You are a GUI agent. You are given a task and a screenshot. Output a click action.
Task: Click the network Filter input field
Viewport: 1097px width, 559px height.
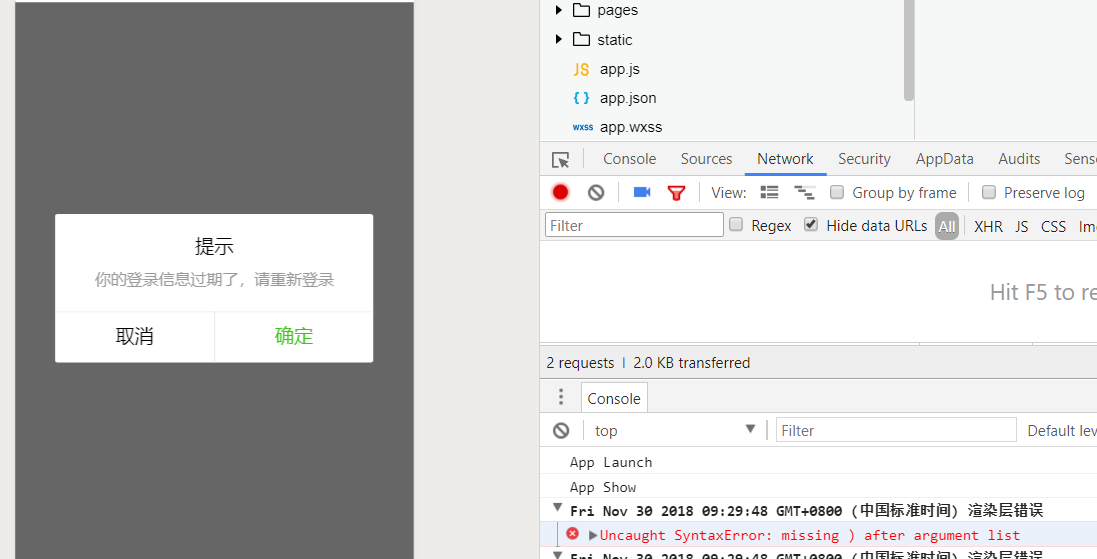click(x=634, y=226)
